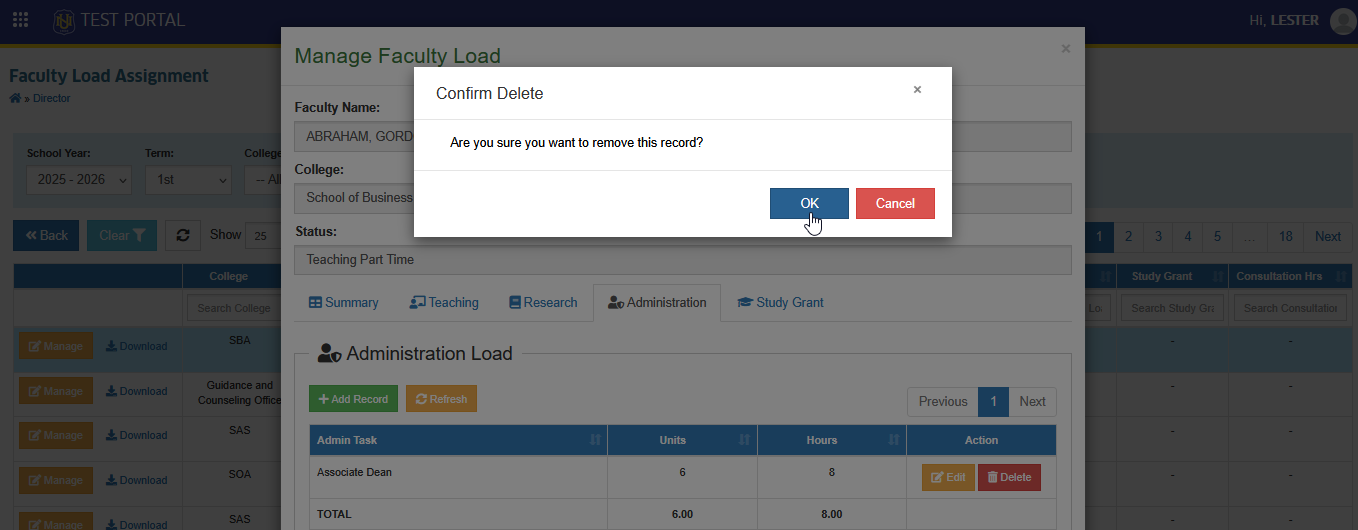
Task: Click the total units value '6.00'
Action: point(682,514)
